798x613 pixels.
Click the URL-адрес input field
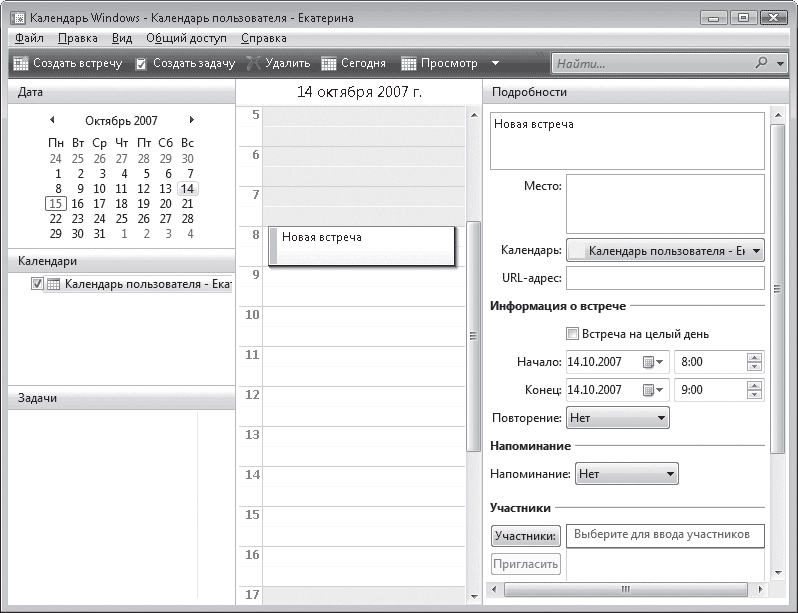click(664, 278)
